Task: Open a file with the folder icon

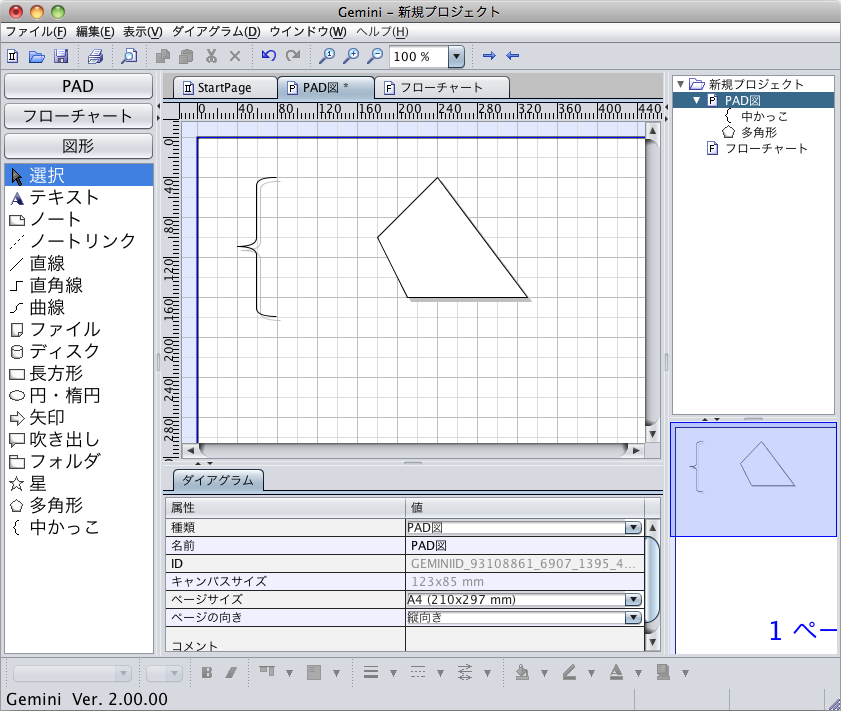Action: click(x=36, y=56)
